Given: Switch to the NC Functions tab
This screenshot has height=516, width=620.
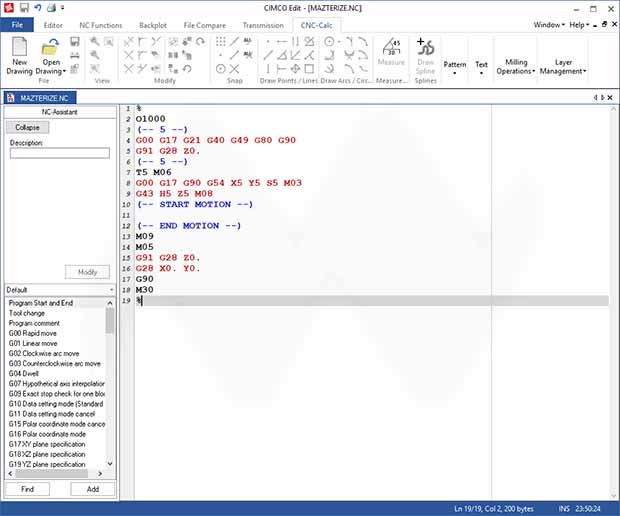Looking at the screenshot, I should pos(101,25).
